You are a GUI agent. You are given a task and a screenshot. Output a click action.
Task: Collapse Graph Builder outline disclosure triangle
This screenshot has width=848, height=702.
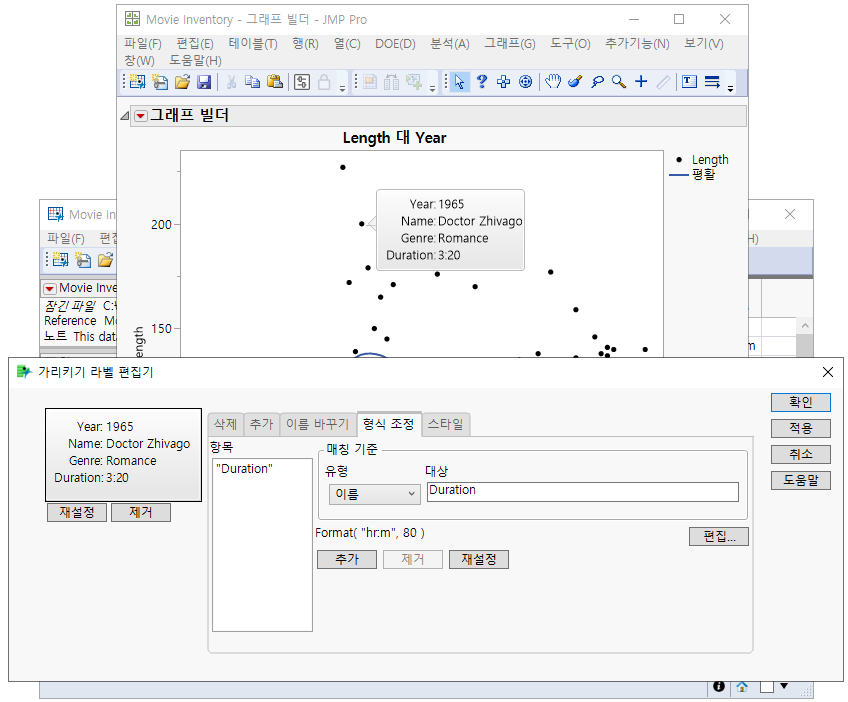coord(125,116)
